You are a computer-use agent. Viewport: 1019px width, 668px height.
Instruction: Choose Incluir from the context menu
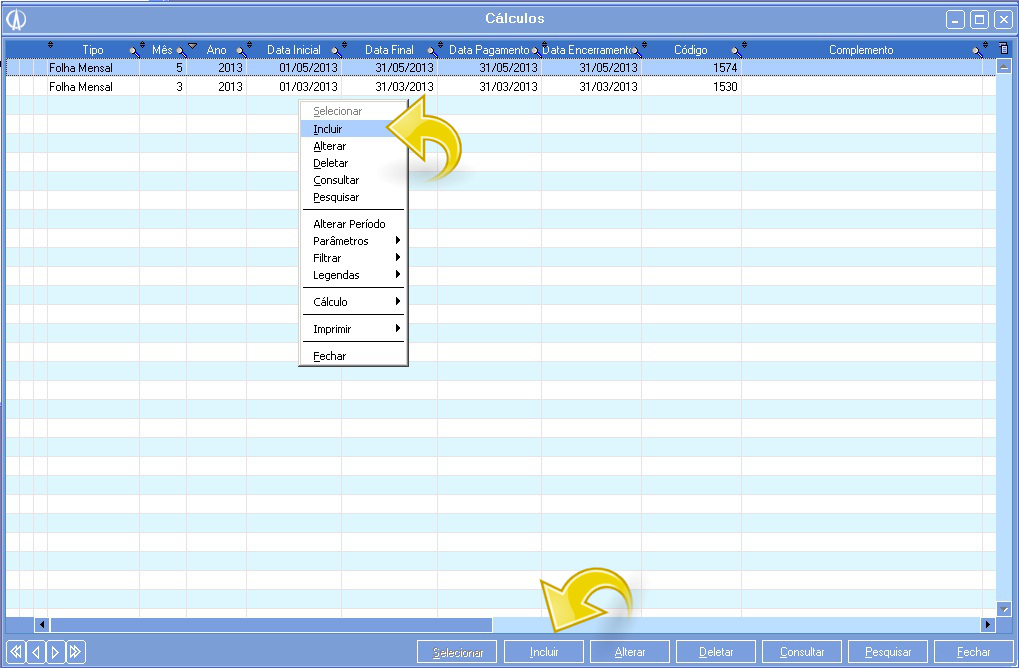(x=353, y=129)
